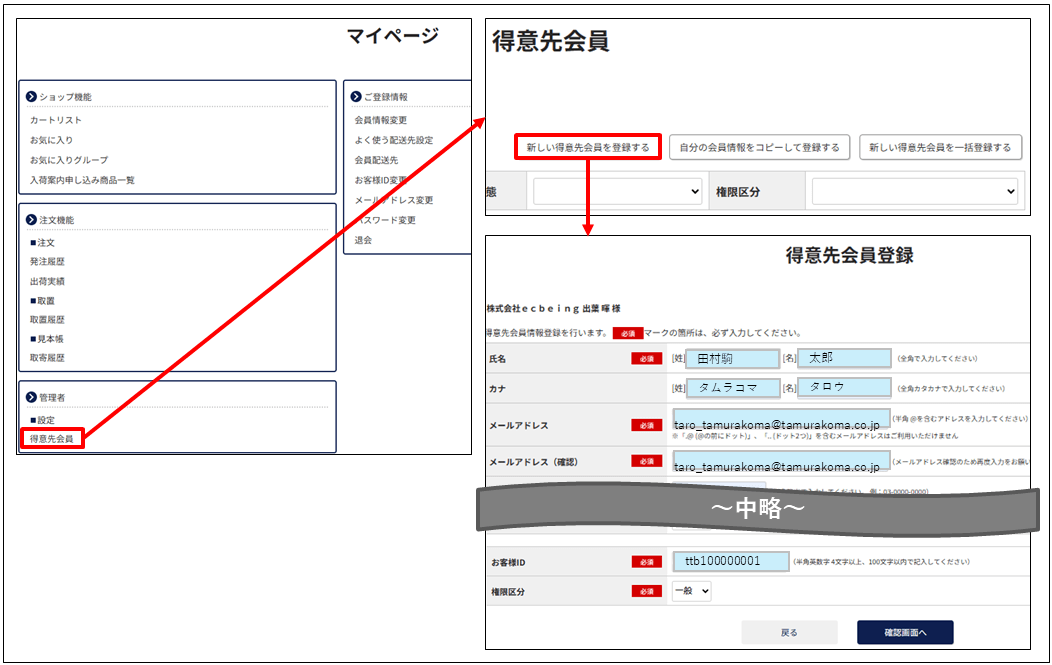Expand the 権限区分 filter dropdown
The image size is (1052, 665).
914,191
